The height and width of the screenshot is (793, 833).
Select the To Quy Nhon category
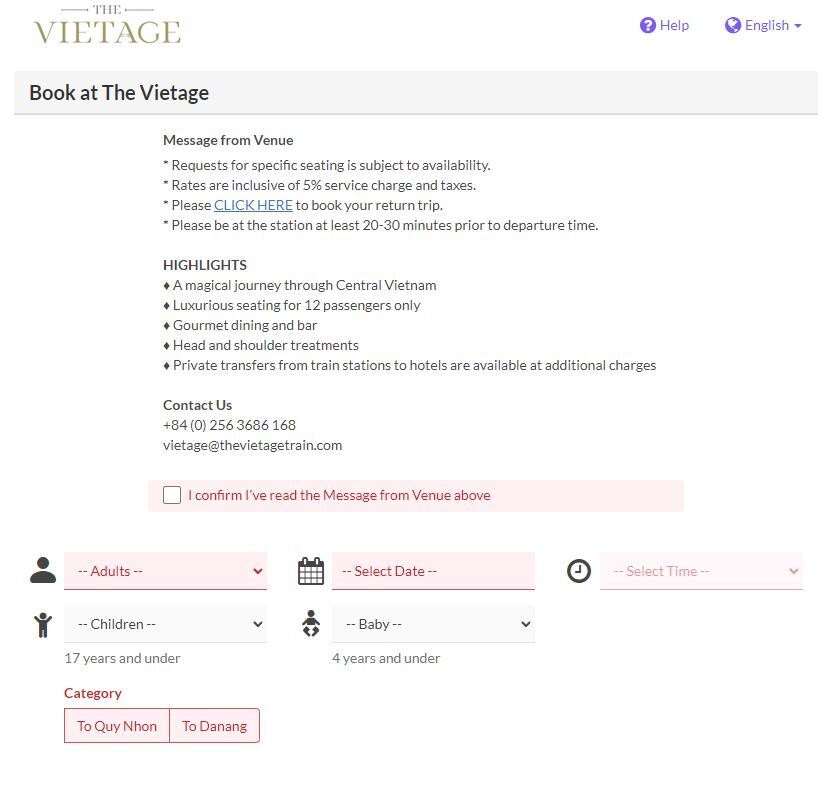(x=117, y=726)
